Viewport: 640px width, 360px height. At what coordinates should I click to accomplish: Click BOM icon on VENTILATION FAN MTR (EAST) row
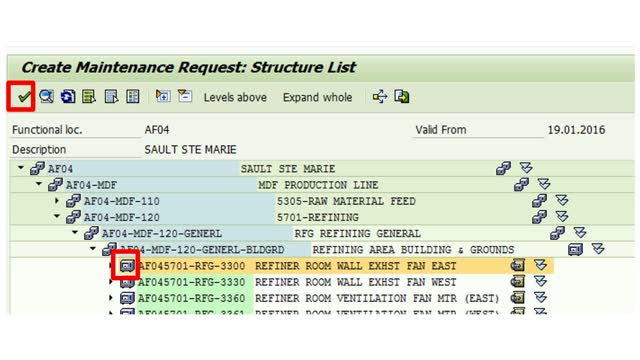[518, 298]
